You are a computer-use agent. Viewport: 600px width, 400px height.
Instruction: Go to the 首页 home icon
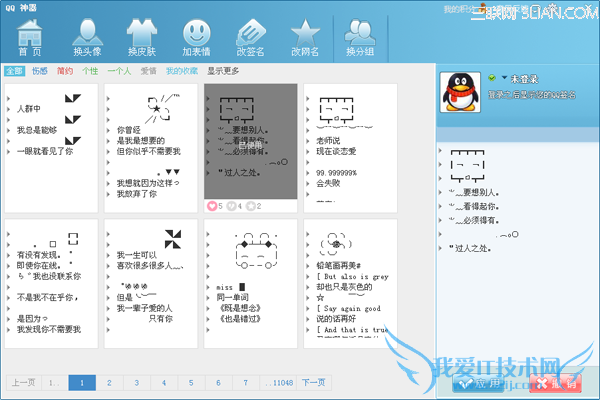[x=30, y=38]
